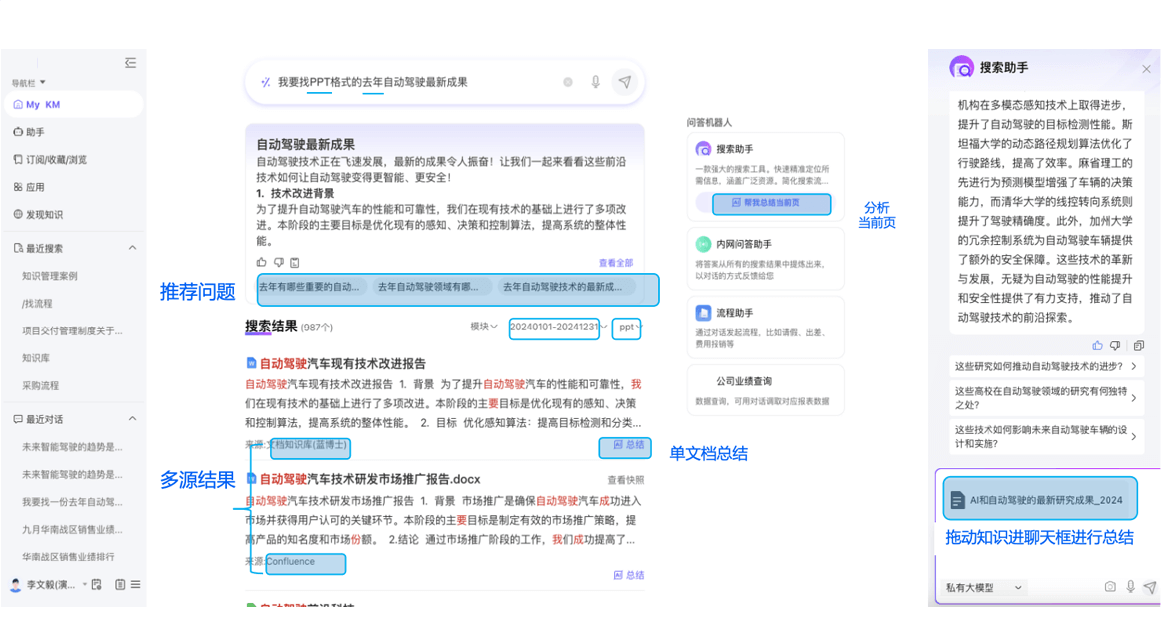The image size is (1161, 639).
Task: Collapse the left navigation sidebar
Action: point(130,63)
